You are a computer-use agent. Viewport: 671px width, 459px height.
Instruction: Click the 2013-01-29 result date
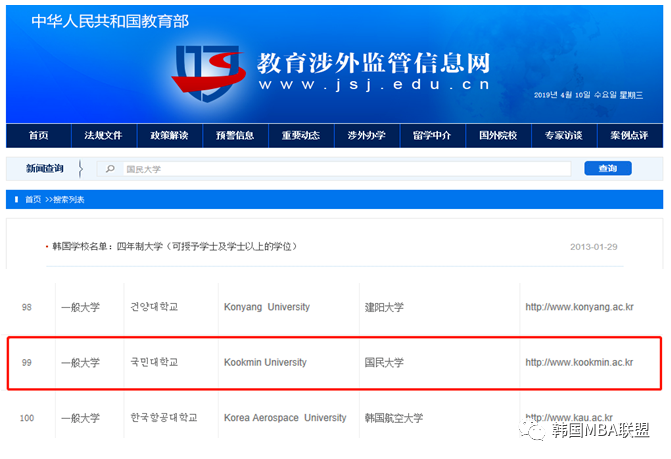pyautogui.click(x=594, y=247)
